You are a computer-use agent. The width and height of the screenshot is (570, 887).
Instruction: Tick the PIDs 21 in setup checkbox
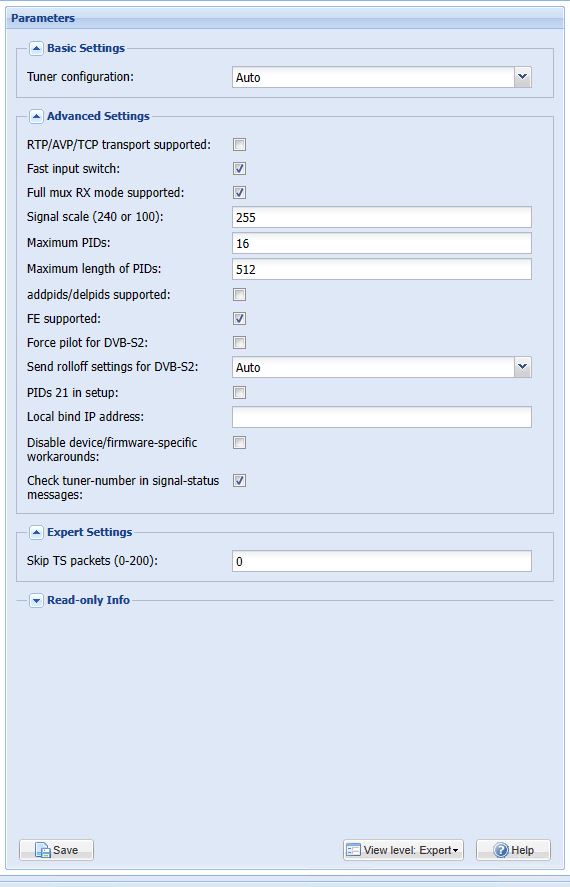[240, 393]
